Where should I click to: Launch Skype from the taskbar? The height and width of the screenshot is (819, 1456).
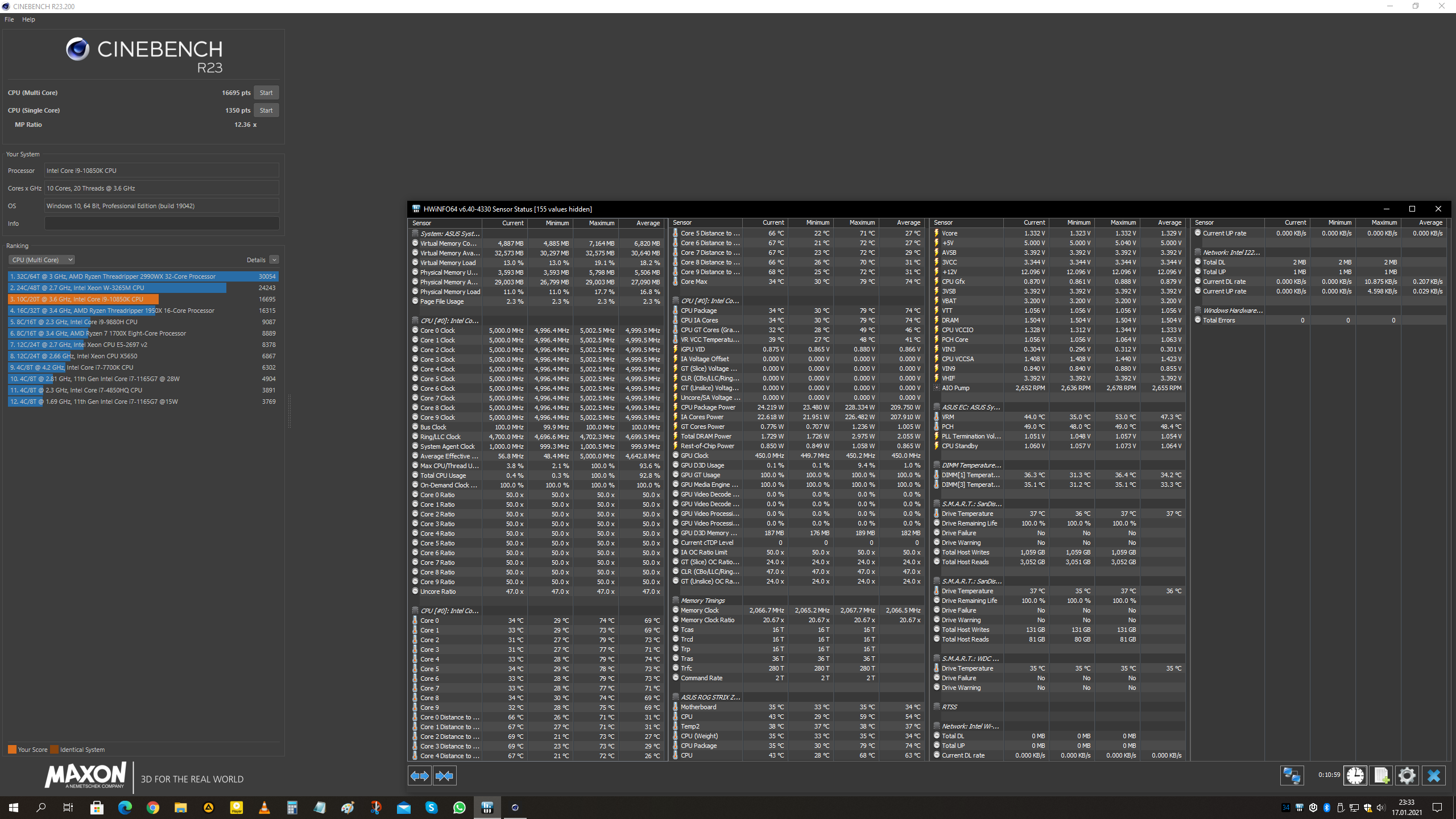432,808
